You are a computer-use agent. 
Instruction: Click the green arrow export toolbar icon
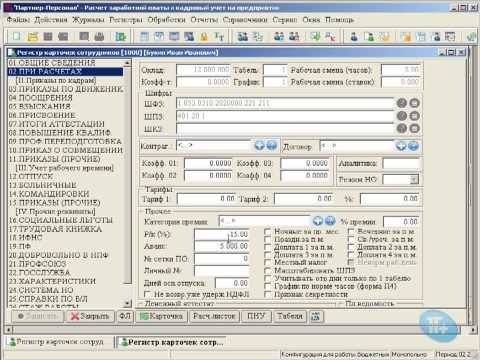pos(120,36)
